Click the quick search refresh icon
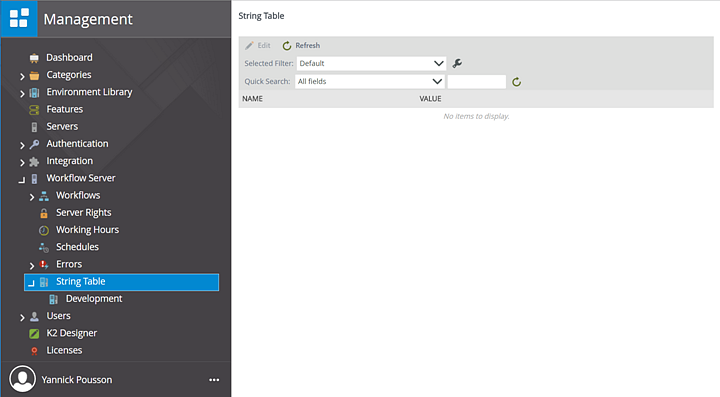720x397 pixels. click(x=517, y=82)
